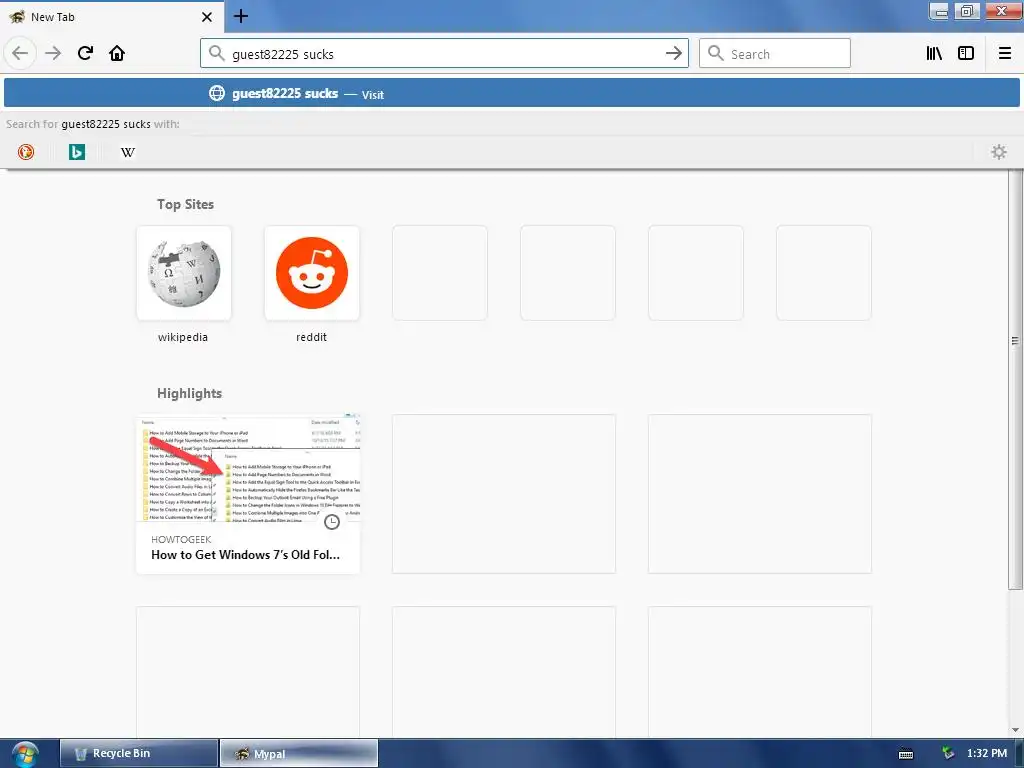Click the page vertical scrollbar

1015,379
